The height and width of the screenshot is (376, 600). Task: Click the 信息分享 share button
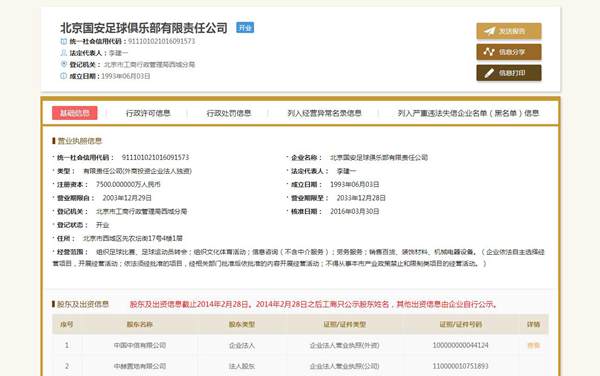point(509,52)
